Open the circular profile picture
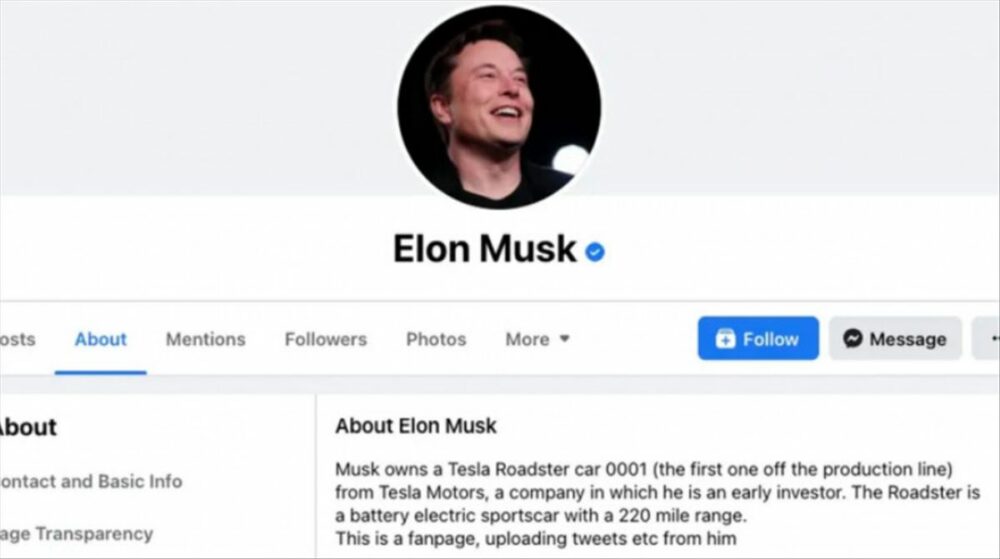1000x559 pixels. 499,107
